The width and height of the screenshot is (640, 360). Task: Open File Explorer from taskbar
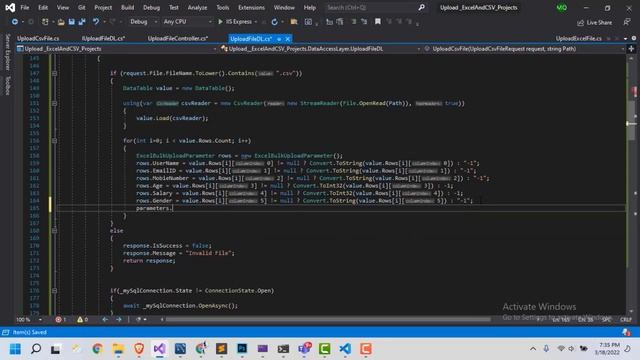pos(118,349)
